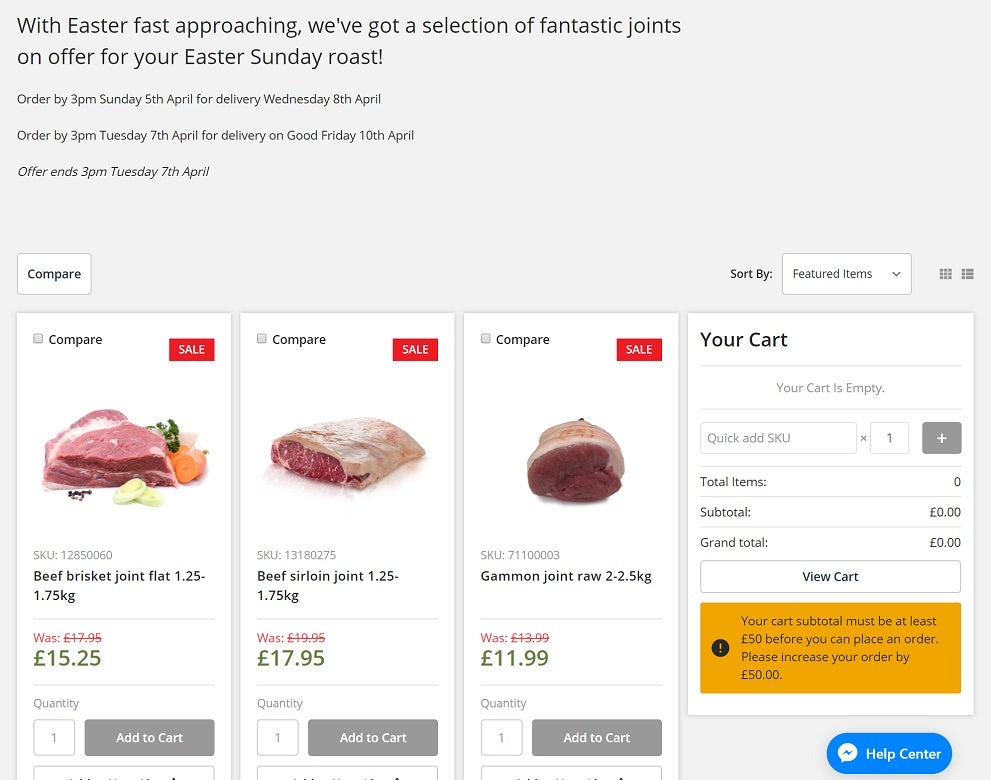Viewport: 991px width, 780px height.
Task: Click the View Cart button
Action: coord(830,577)
